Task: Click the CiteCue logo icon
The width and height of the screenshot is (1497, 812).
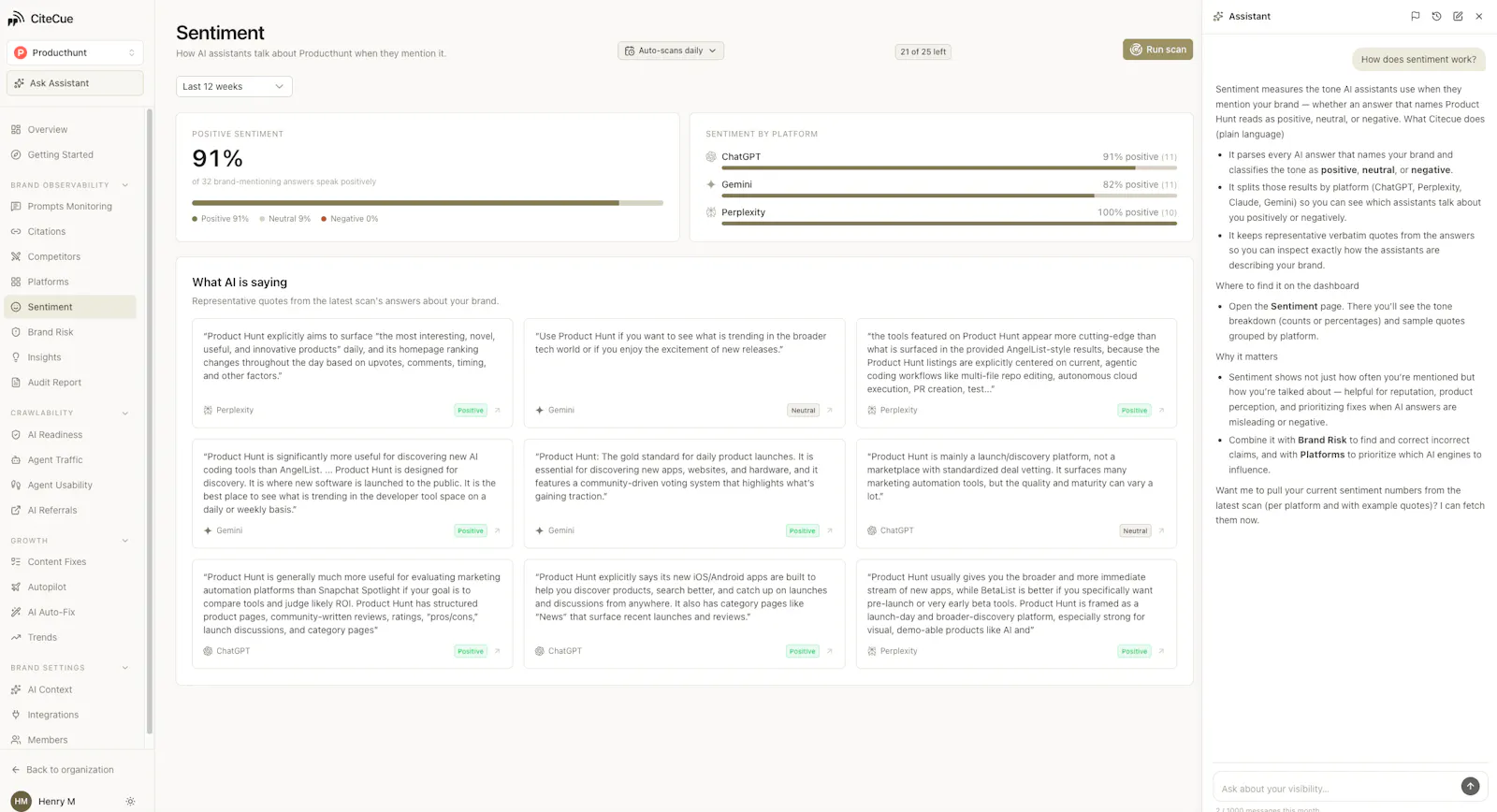Action: pyautogui.click(x=16, y=19)
